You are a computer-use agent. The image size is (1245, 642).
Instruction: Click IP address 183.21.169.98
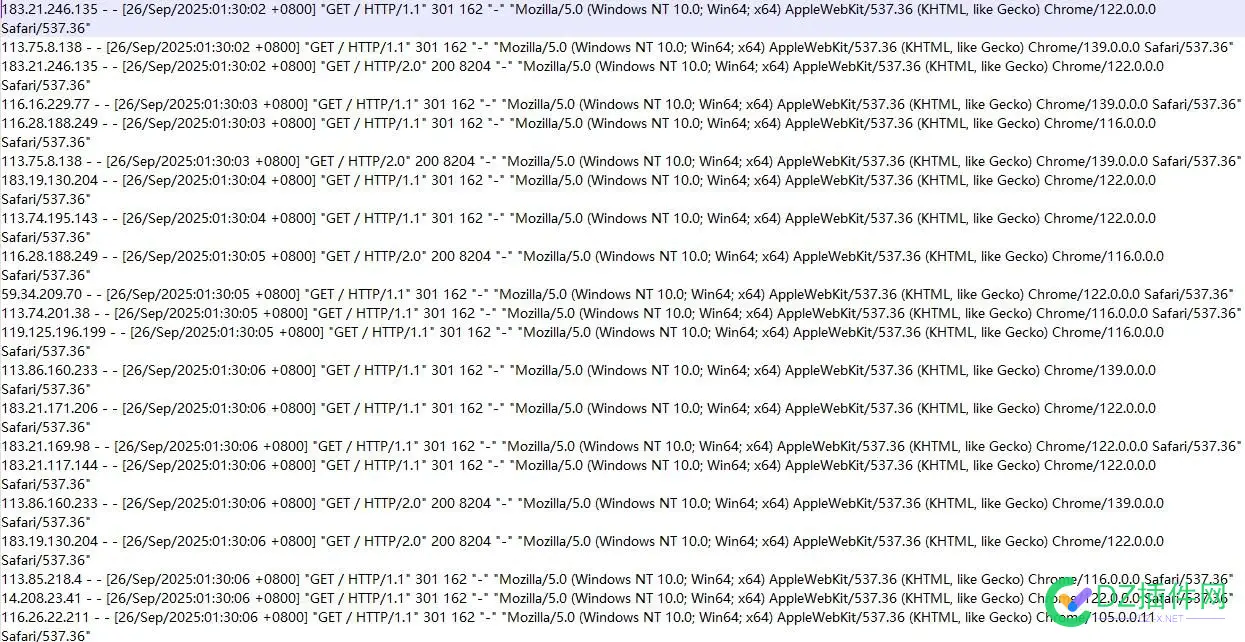pyautogui.click(x=46, y=446)
